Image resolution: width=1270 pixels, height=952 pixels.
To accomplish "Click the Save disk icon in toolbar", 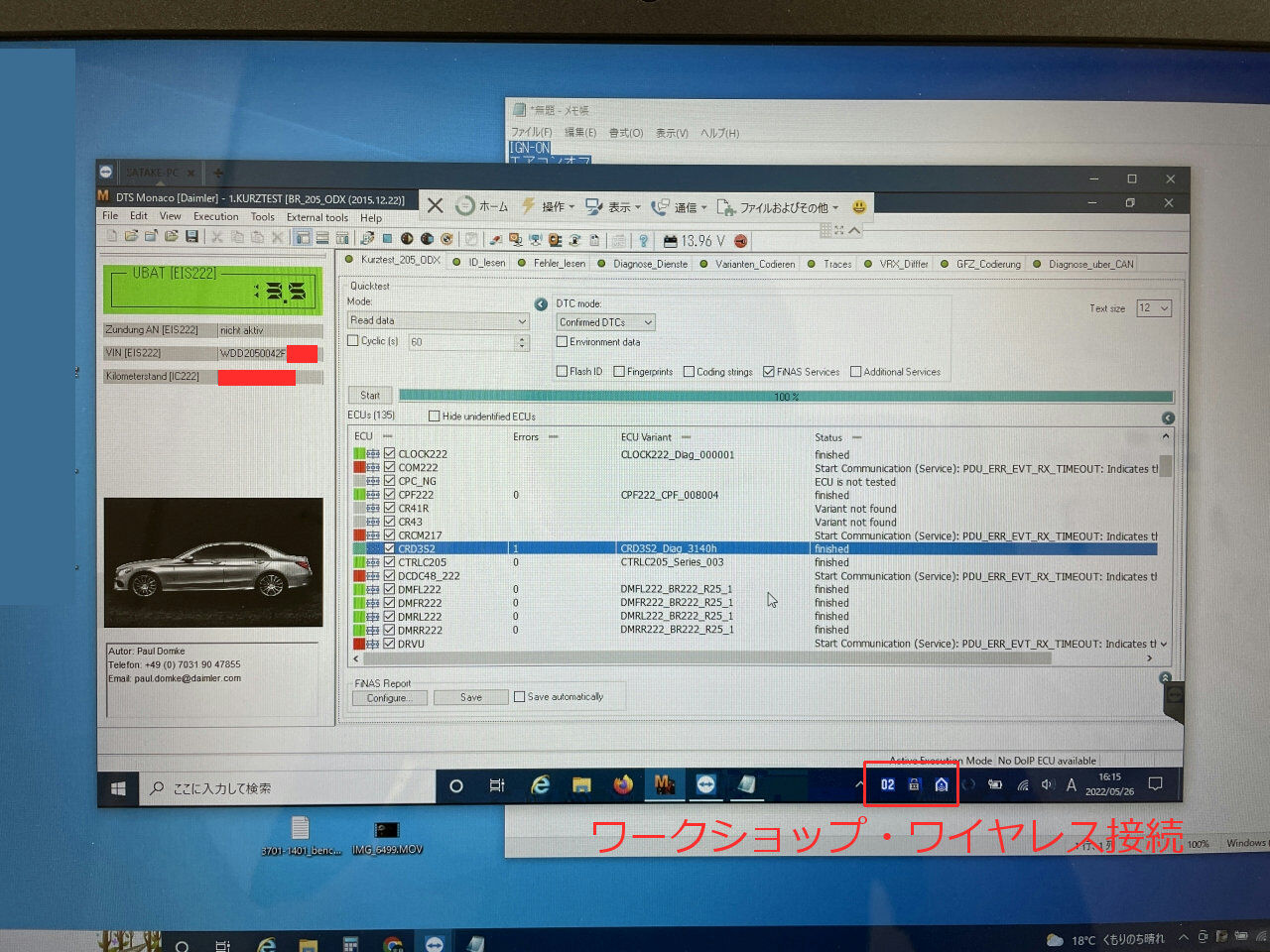I will 191,237.
